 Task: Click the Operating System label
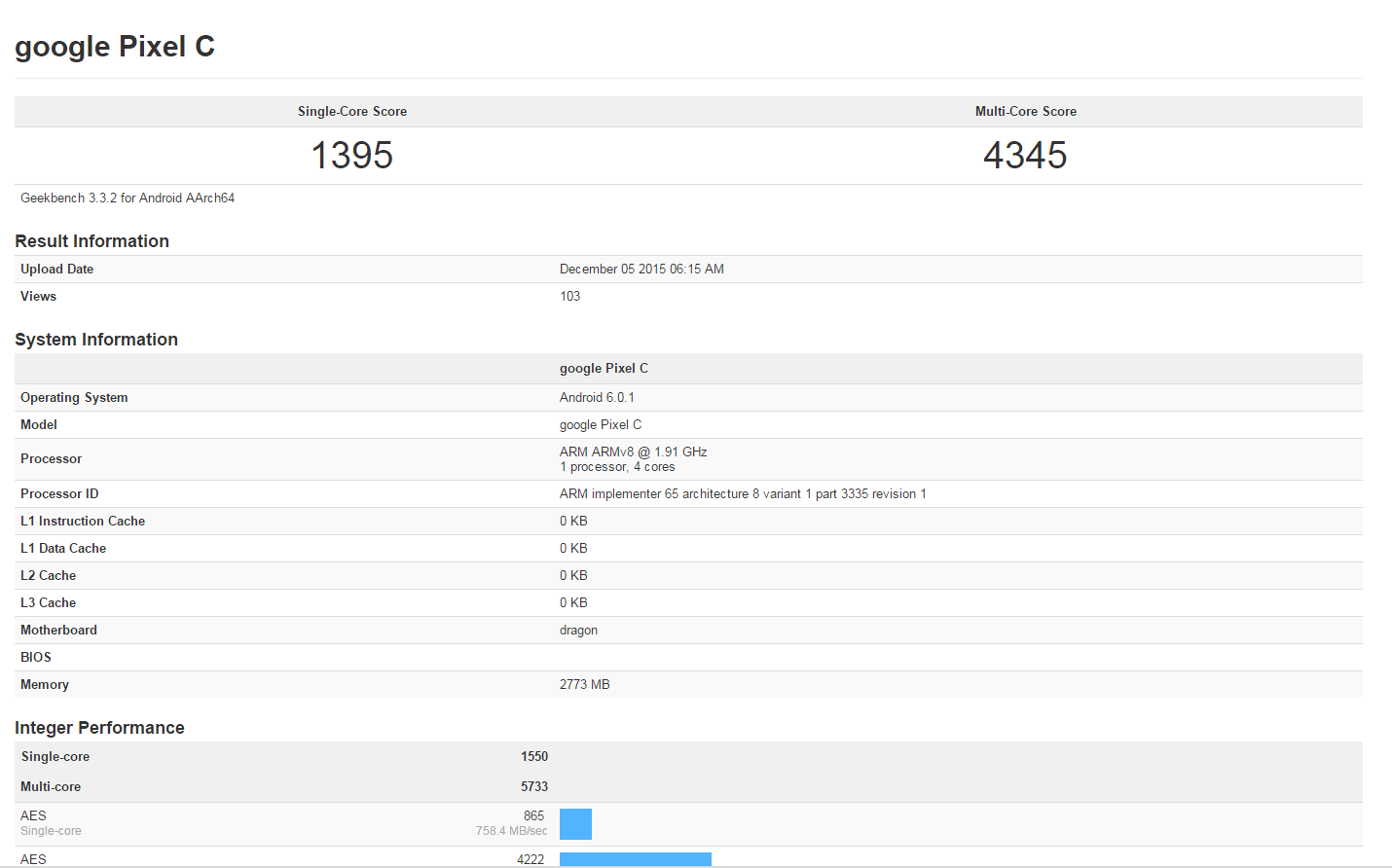coord(74,398)
